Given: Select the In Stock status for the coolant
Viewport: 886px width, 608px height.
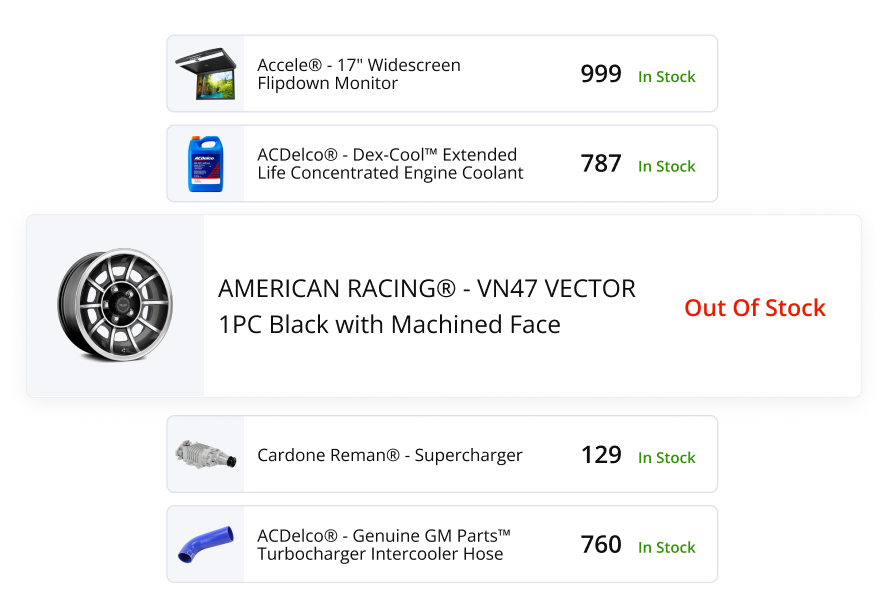Looking at the screenshot, I should 666,166.
